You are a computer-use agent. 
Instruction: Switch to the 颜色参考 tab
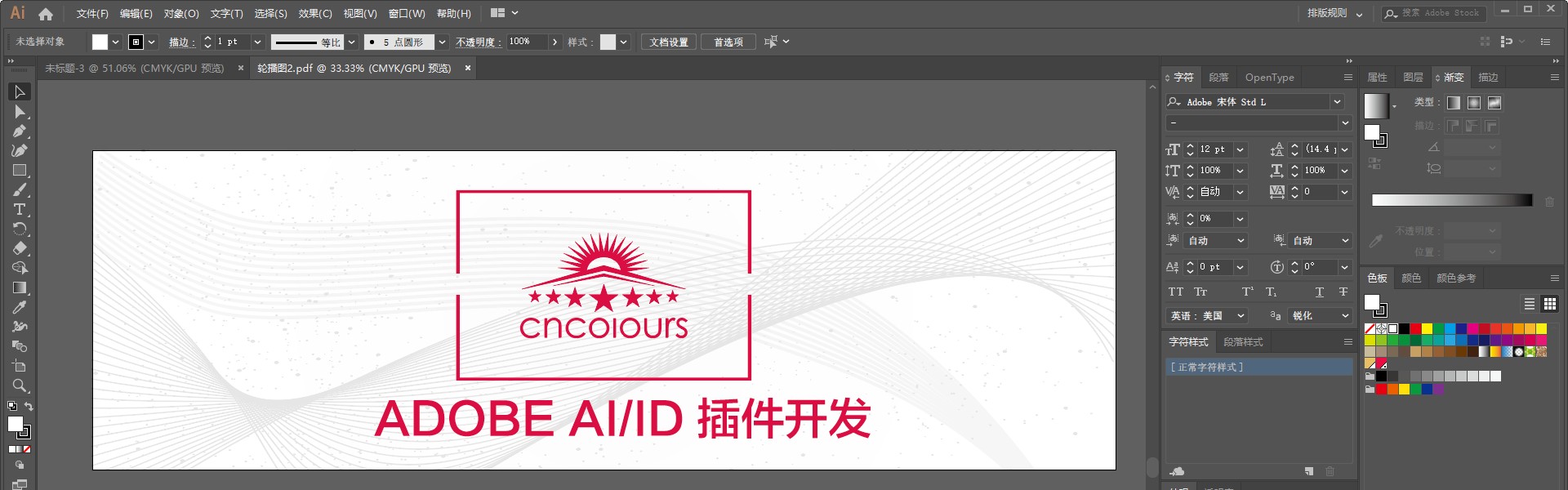pyautogui.click(x=1456, y=278)
